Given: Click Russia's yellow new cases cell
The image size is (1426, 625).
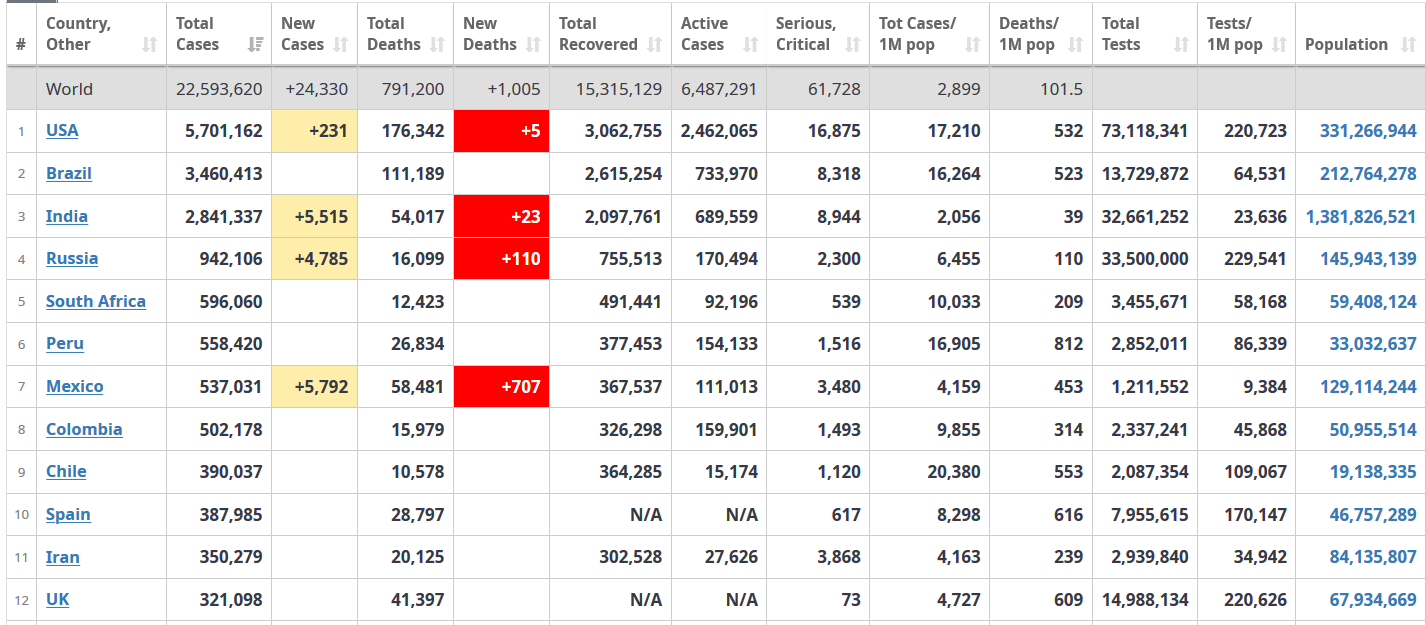Looking at the screenshot, I should tap(314, 259).
